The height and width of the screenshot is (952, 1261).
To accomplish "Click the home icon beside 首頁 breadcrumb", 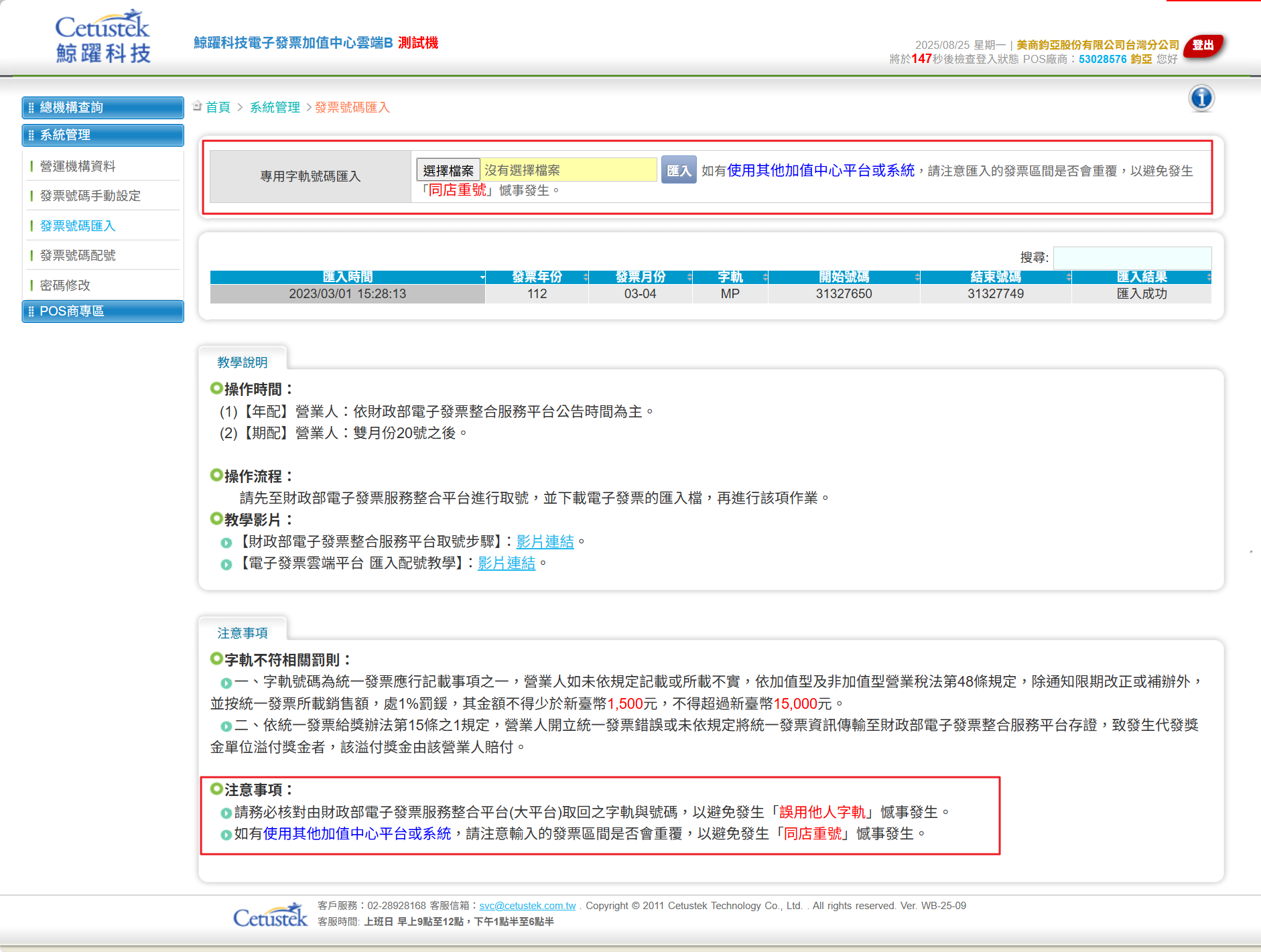I will click(197, 107).
